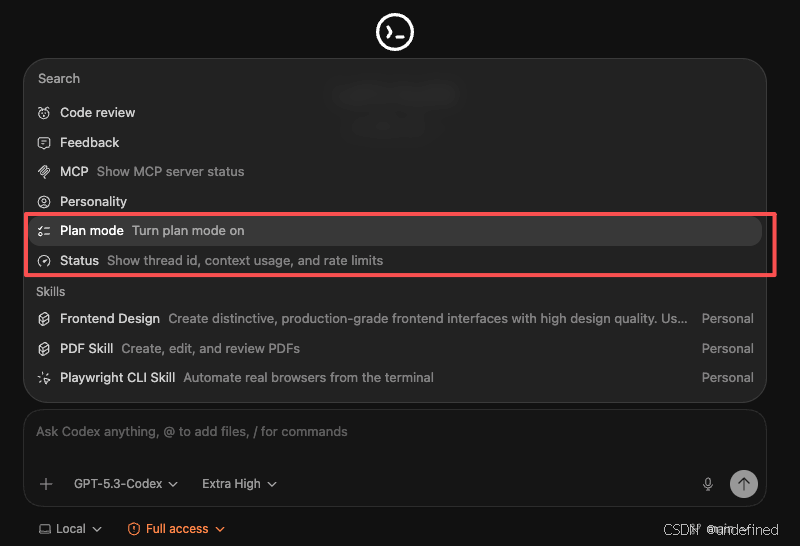Choose MCP Show MCP server status

[395, 172]
